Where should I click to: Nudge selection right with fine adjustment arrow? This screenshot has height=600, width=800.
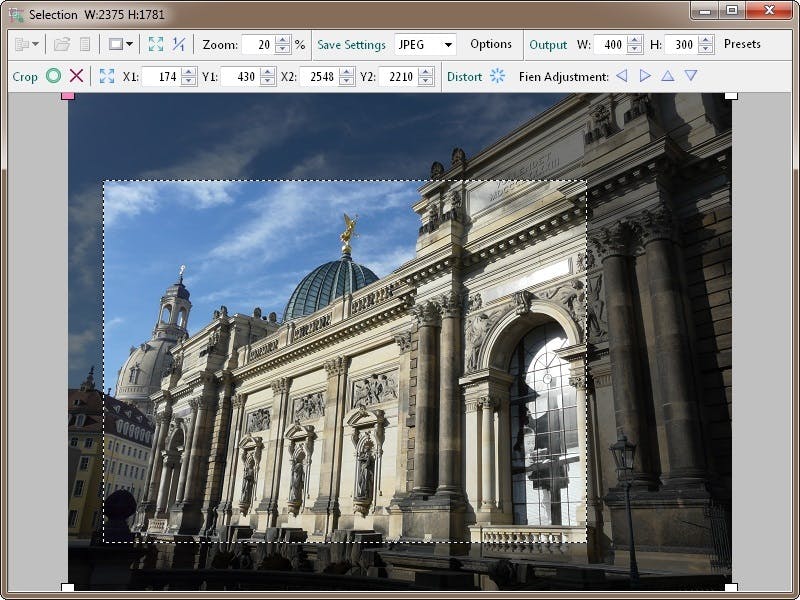pos(645,76)
